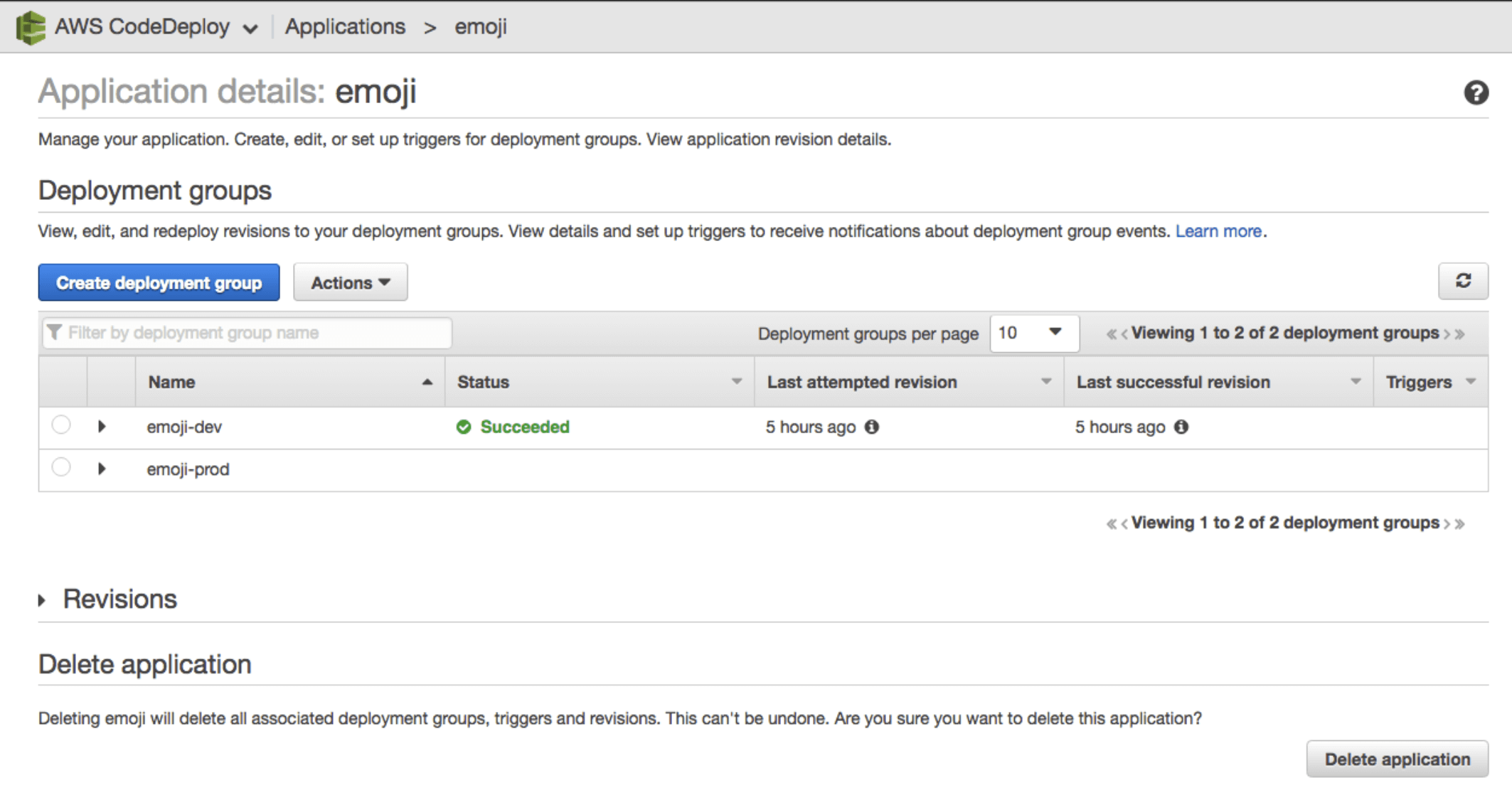Screen dimensions: 1512x788
Task: Open the deployment groups per page dropdown
Action: coord(1034,333)
